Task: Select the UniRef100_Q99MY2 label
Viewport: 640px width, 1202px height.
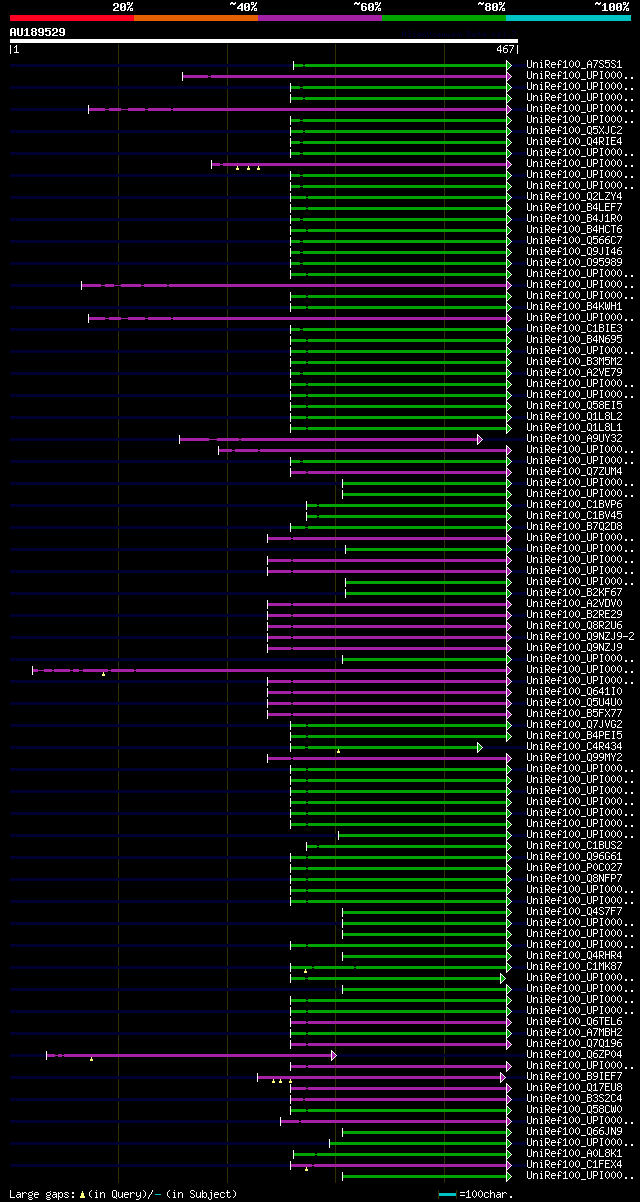Action: 574,757
